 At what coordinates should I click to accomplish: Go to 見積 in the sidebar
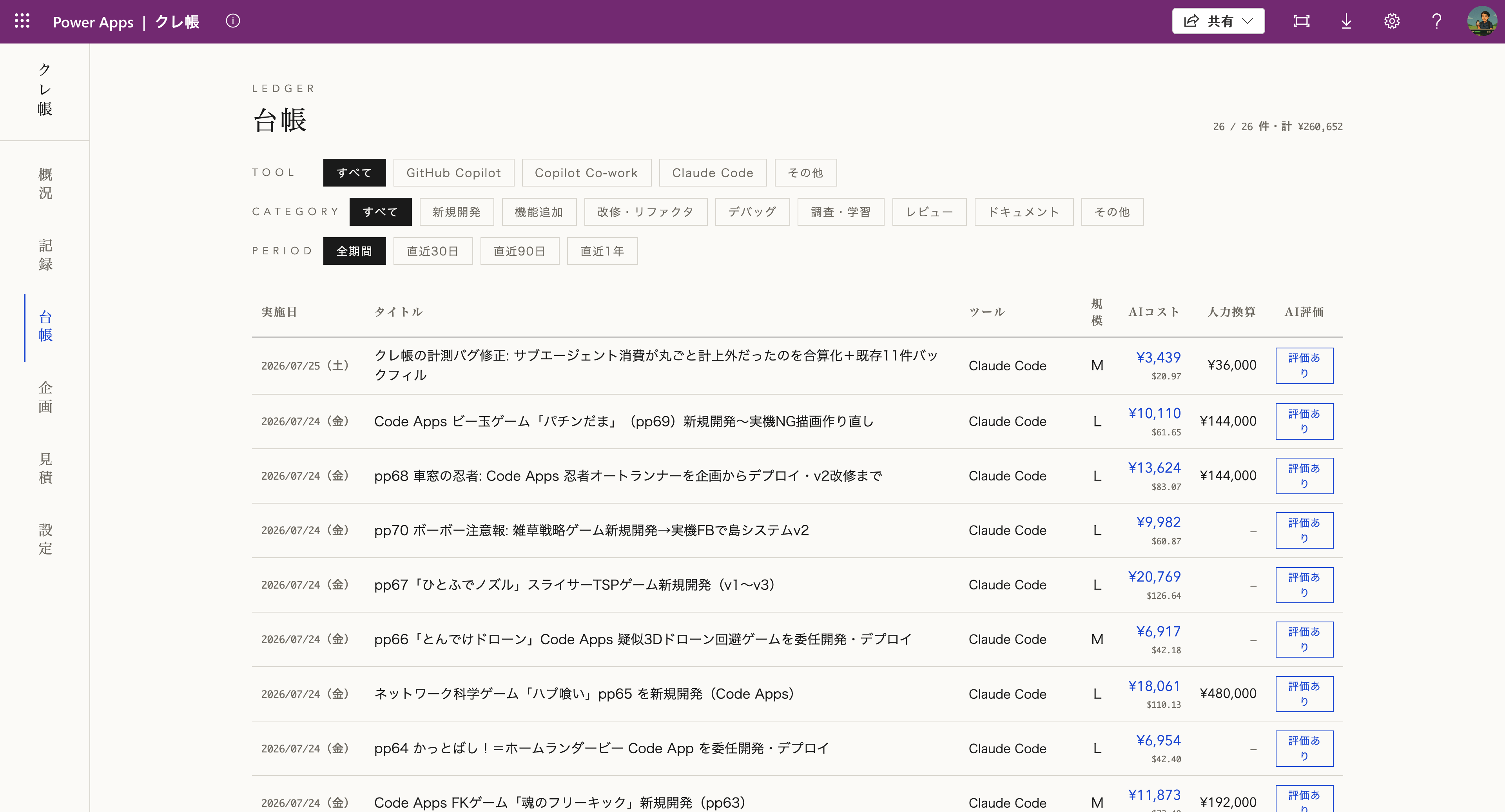pyautogui.click(x=45, y=468)
